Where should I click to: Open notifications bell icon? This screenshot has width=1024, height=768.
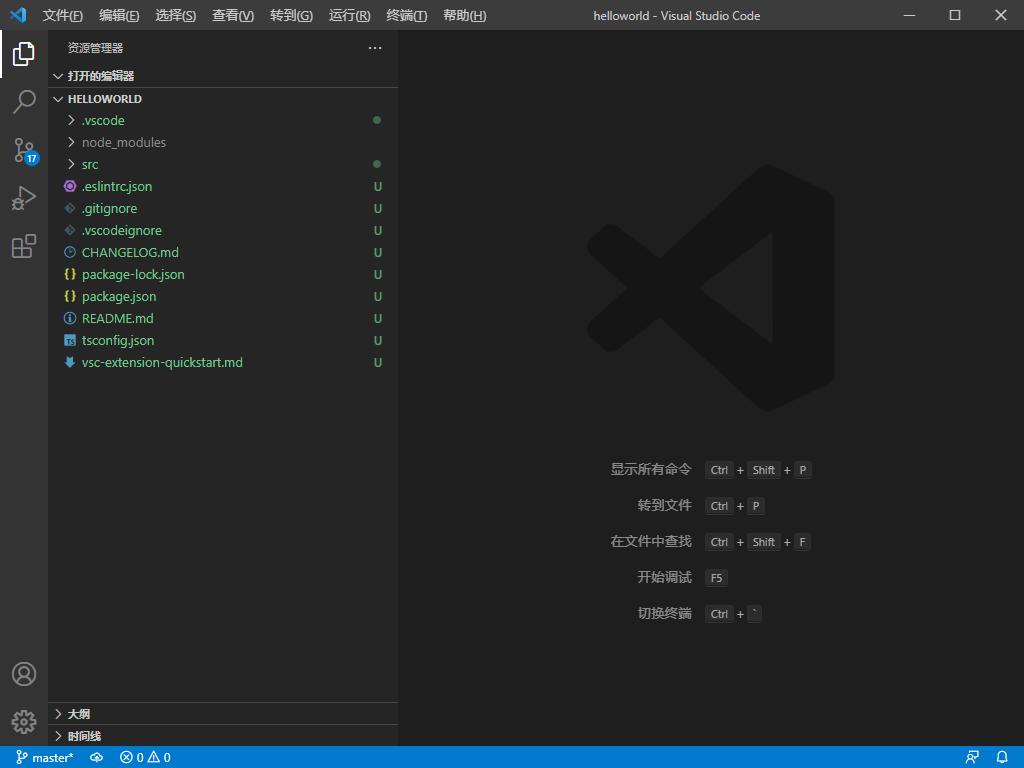(x=1002, y=758)
